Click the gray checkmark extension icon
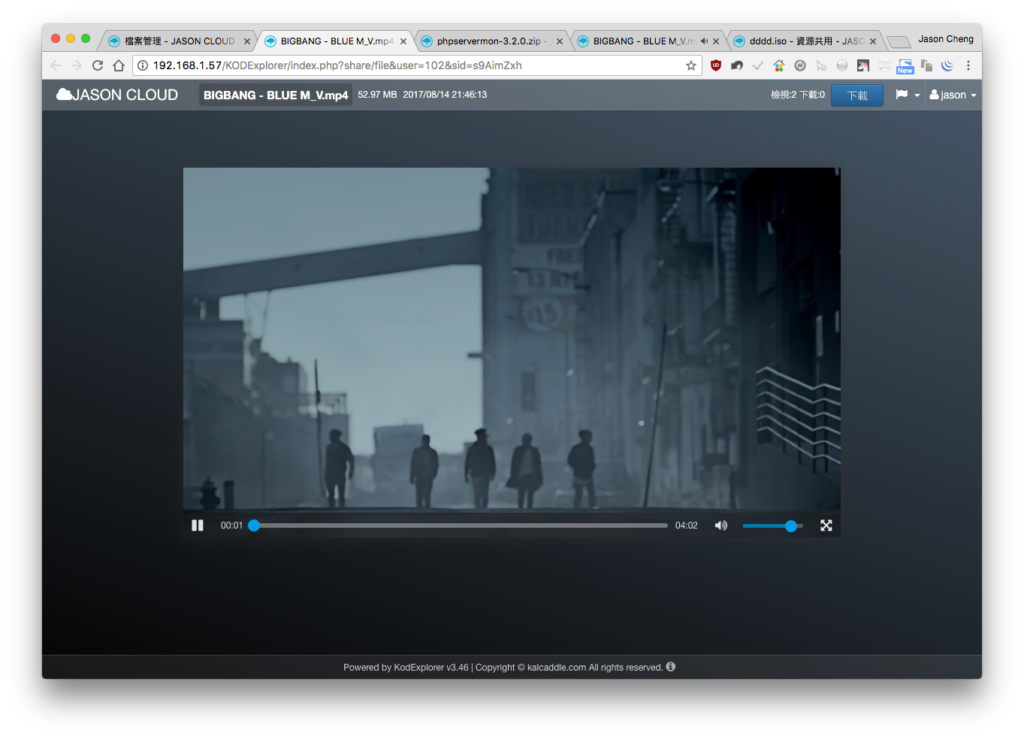The image size is (1024, 739). [758, 65]
